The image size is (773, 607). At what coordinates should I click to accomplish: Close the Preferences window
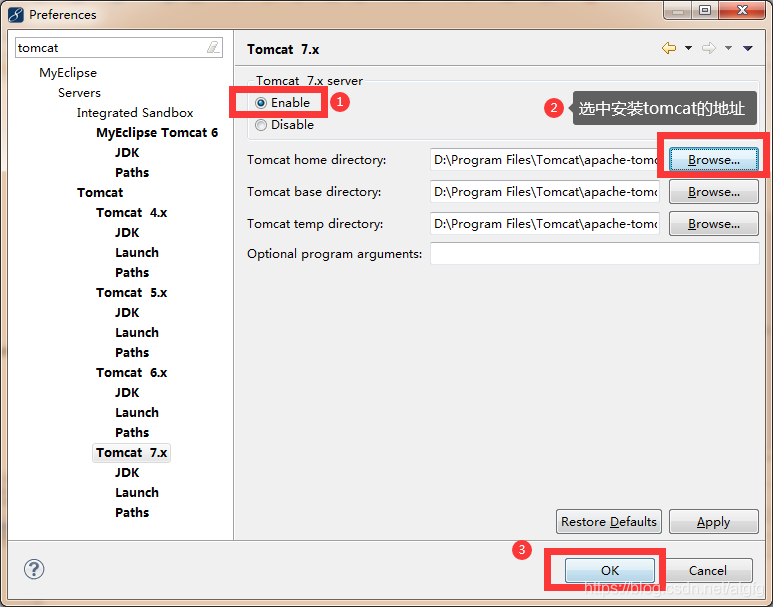tap(742, 10)
